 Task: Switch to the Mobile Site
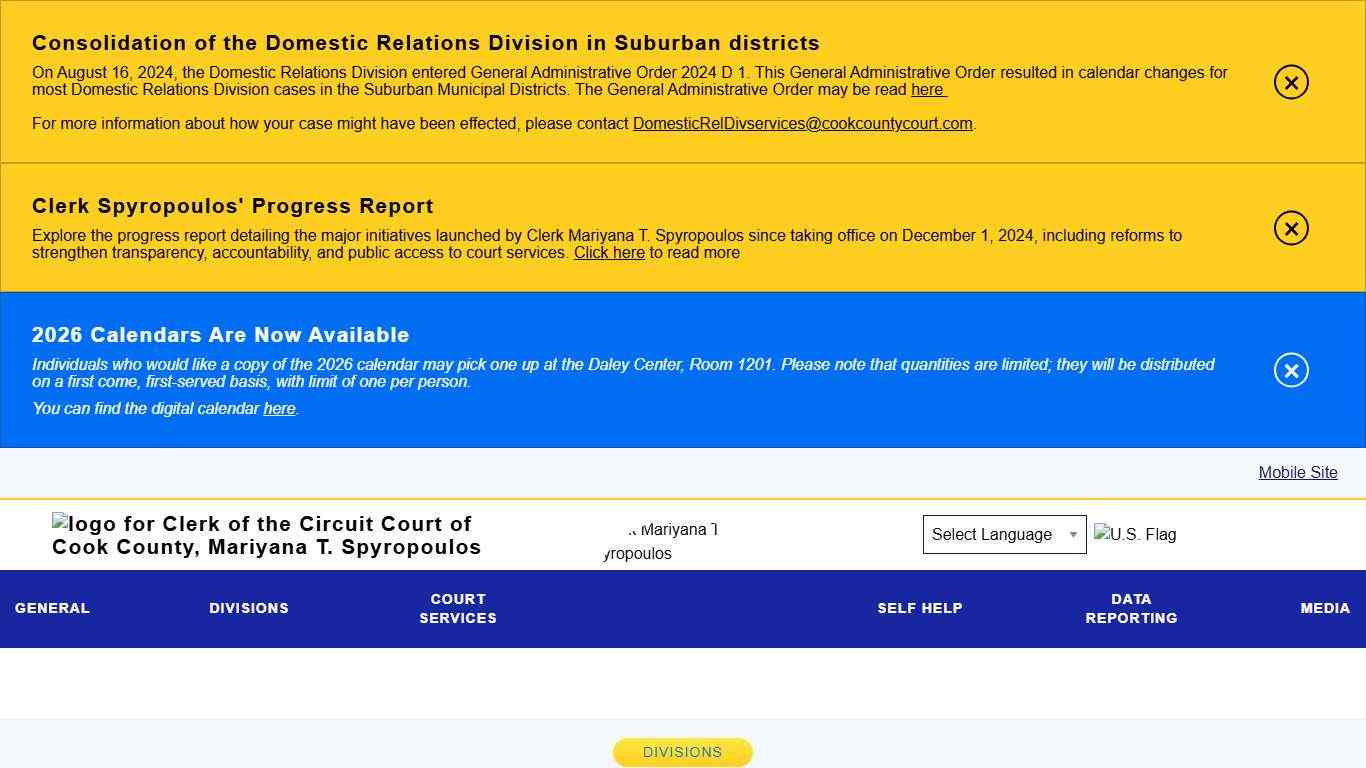(x=1297, y=473)
